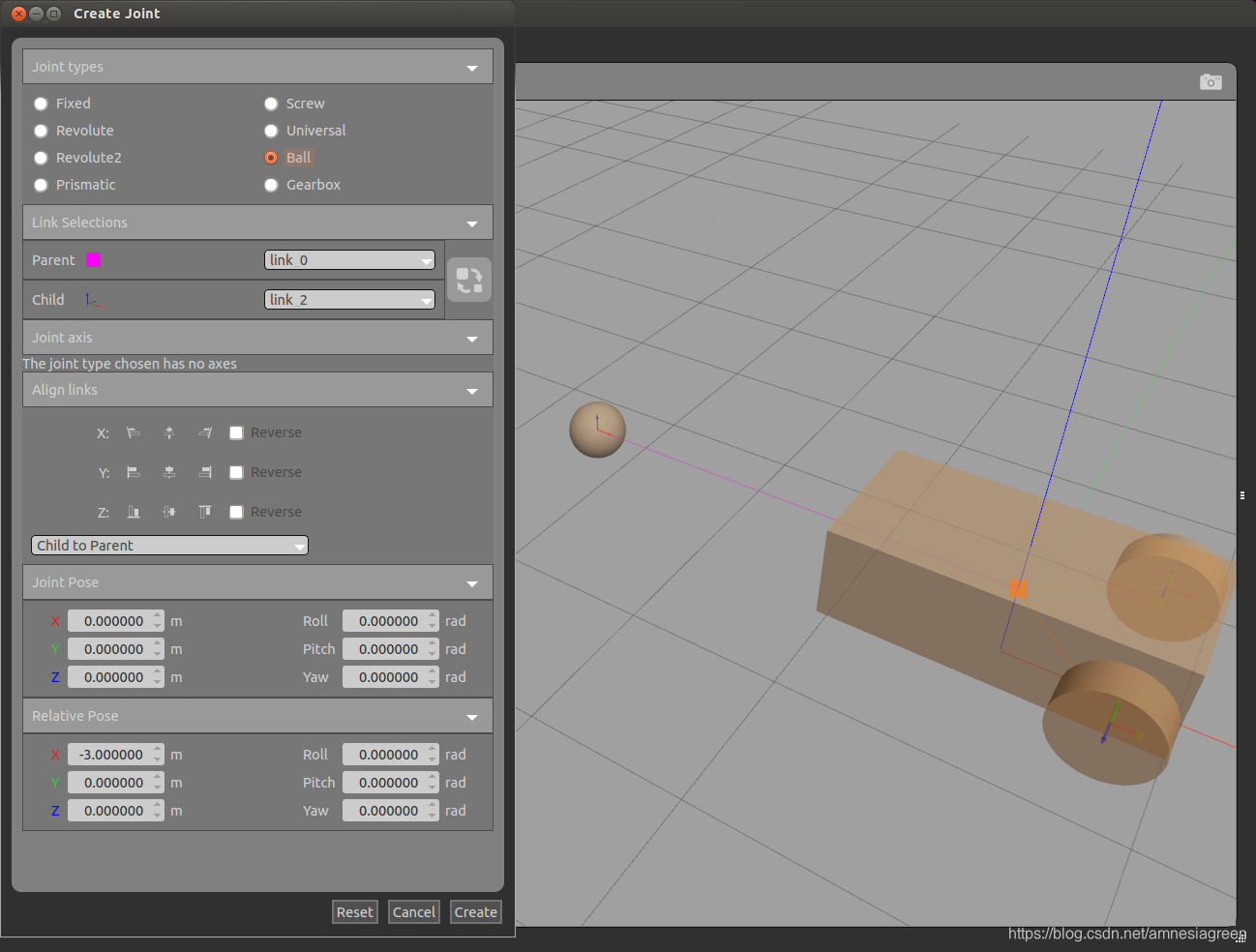The height and width of the screenshot is (952, 1256).
Task: Click the Joint Pose Roll spinner arrows
Action: [433, 621]
